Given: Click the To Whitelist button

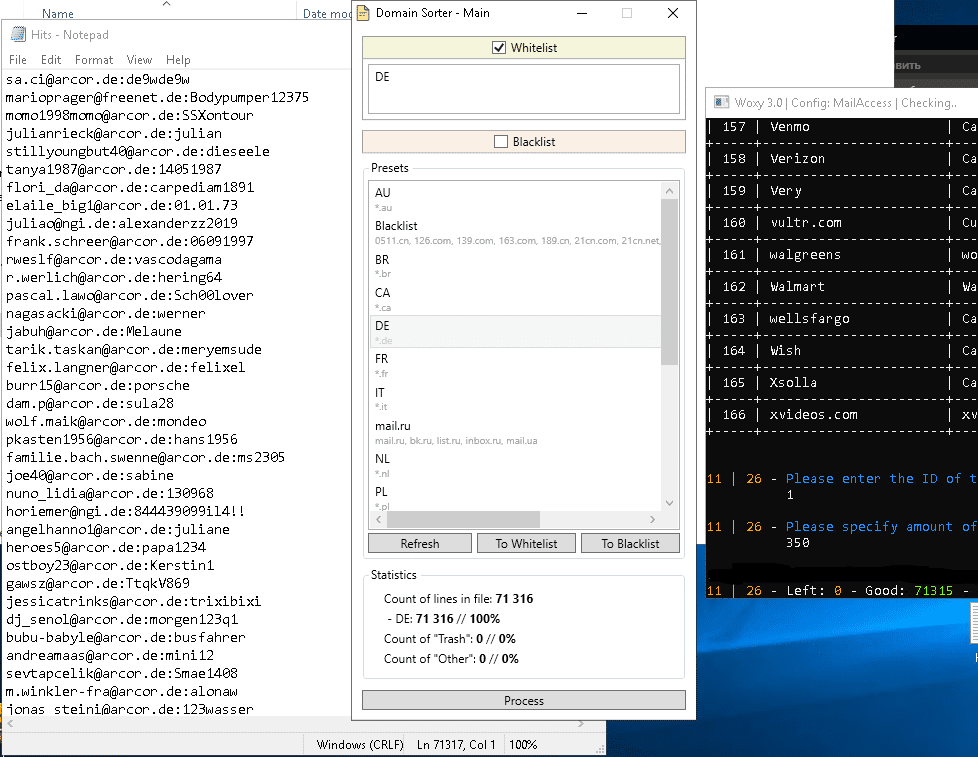Looking at the screenshot, I should pyautogui.click(x=524, y=544).
